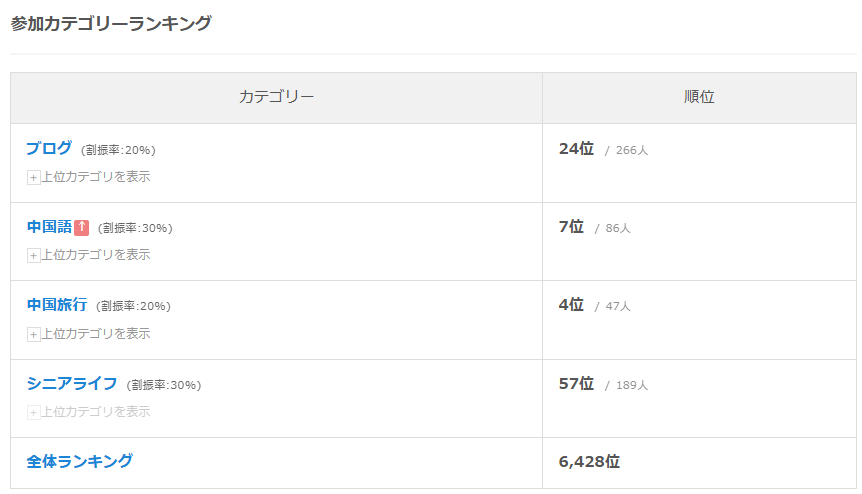Screen dimensions: 862x494
Task: Click the plus icon under 中国語
Action: (x=33, y=255)
